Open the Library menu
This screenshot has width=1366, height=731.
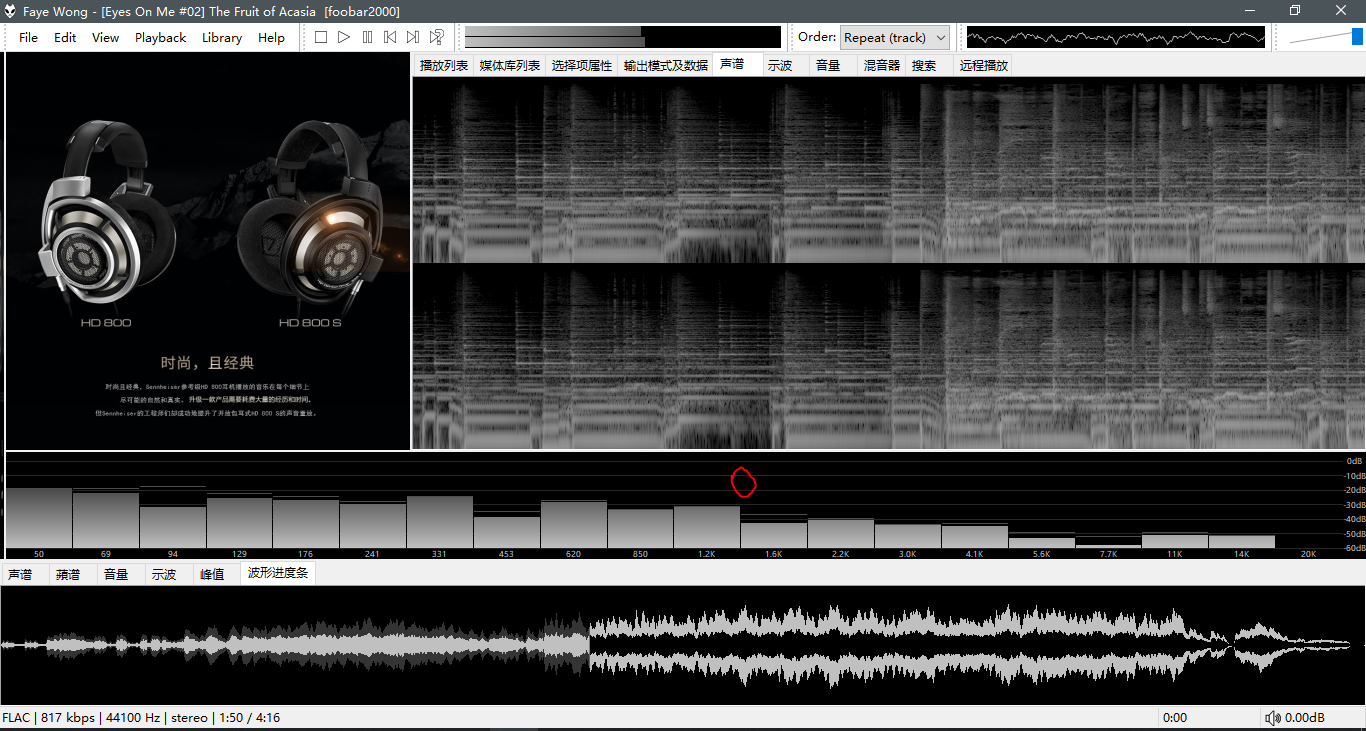(221, 37)
